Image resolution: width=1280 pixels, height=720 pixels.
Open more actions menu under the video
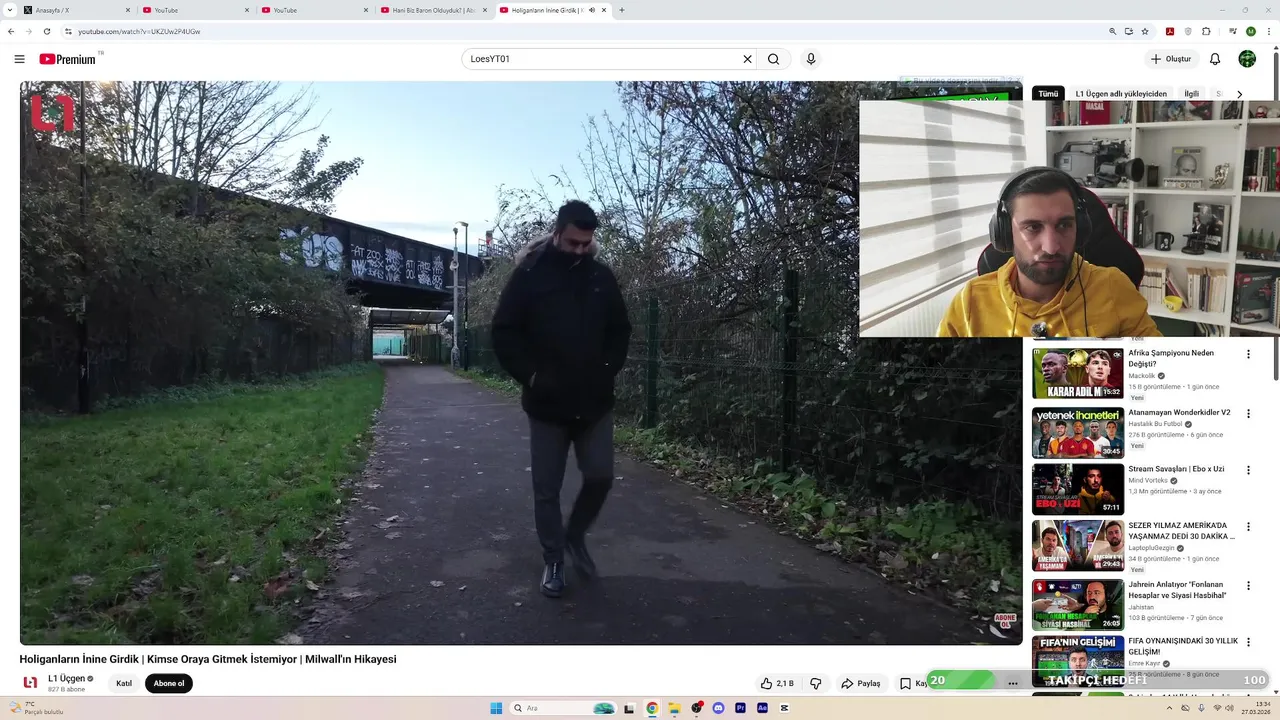[1013, 683]
